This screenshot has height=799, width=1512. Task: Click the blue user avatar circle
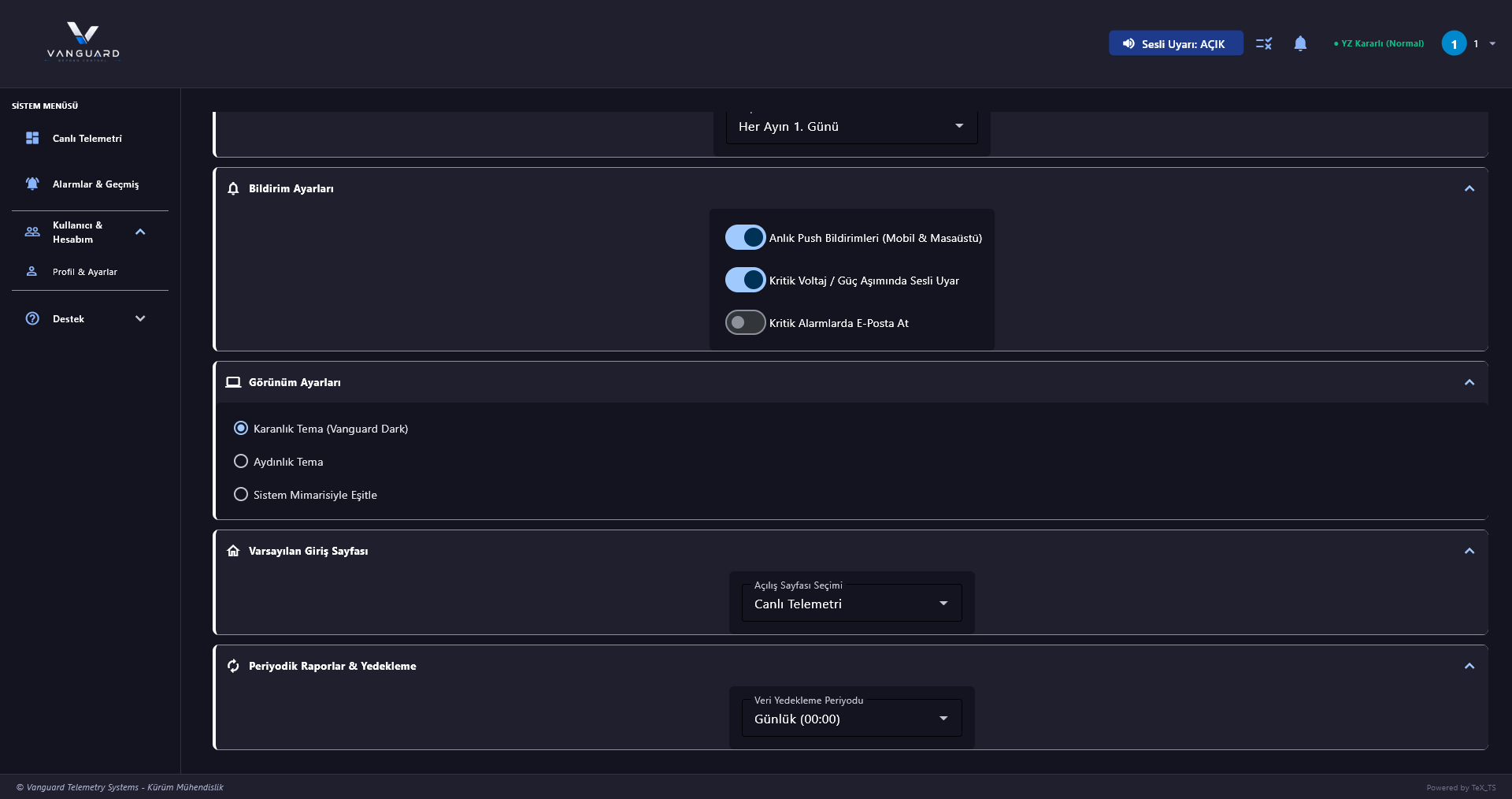pyautogui.click(x=1454, y=43)
